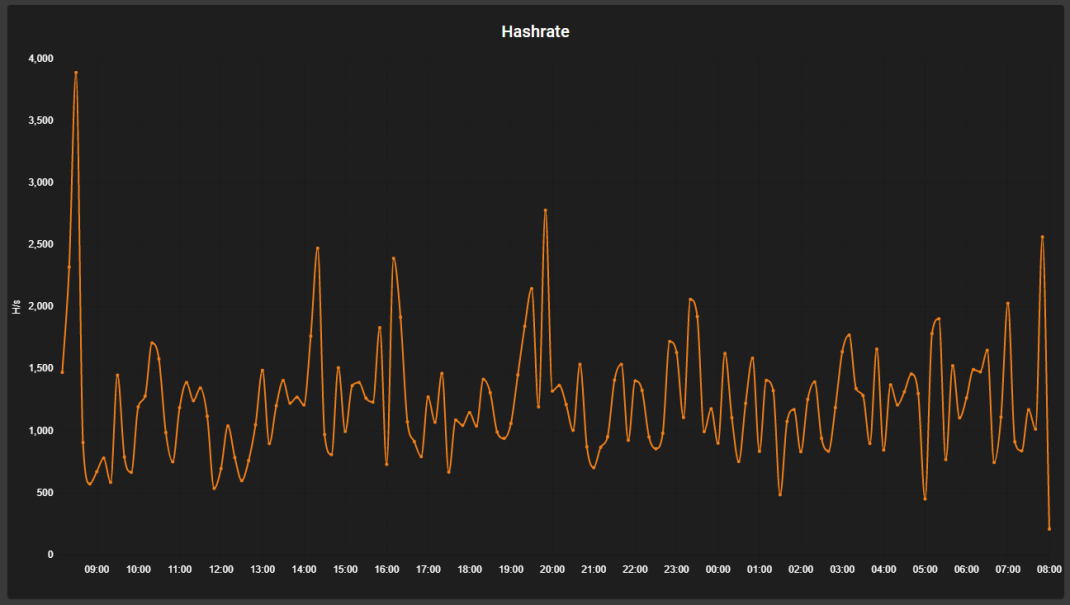The image size is (1070, 605).
Task: Click the peak data point just before 20:00
Action: tap(545, 210)
